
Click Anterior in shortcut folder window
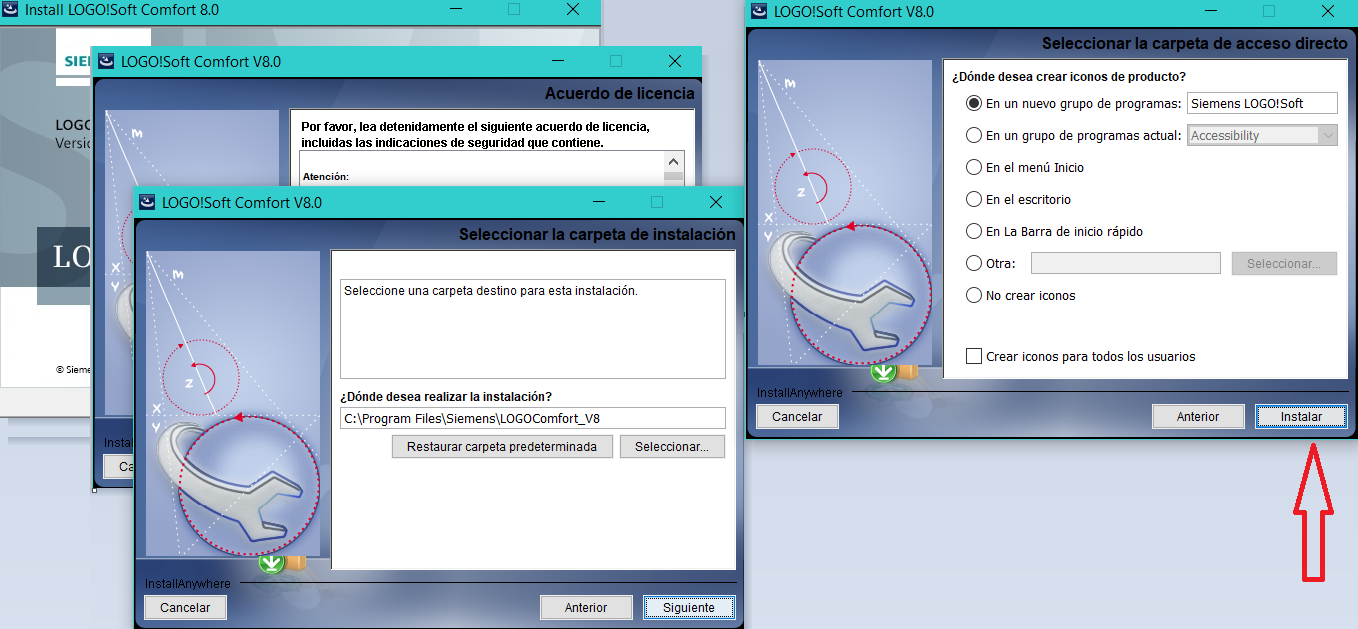(x=1198, y=416)
